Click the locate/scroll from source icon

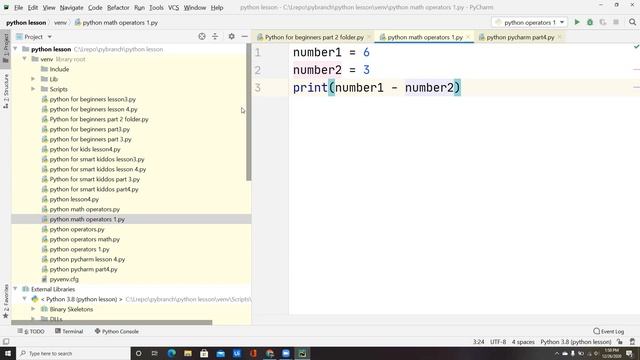202,37
